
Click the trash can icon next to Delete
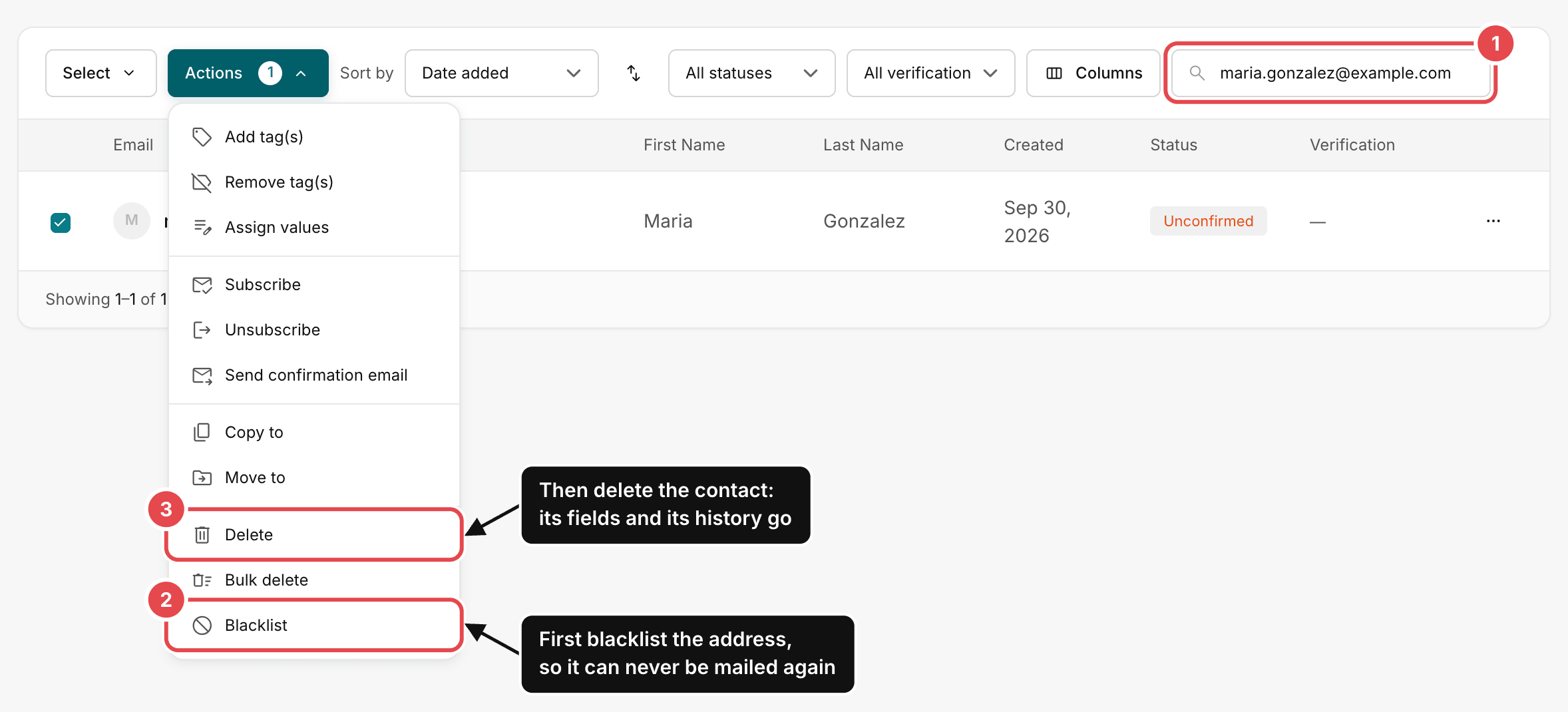[202, 535]
